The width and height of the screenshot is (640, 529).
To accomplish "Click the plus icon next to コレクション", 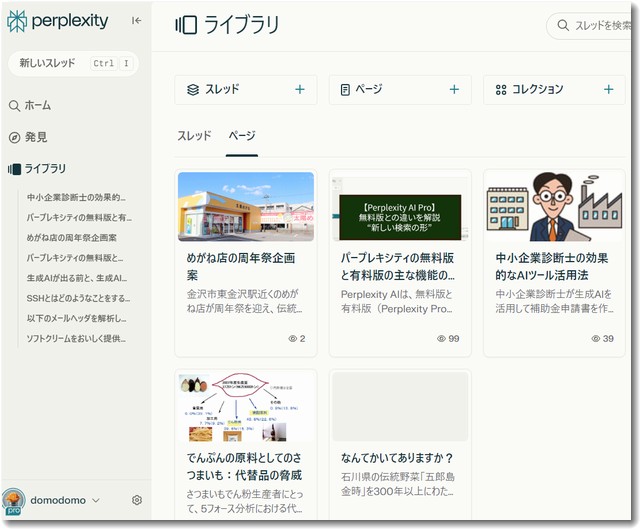I will tap(608, 89).
